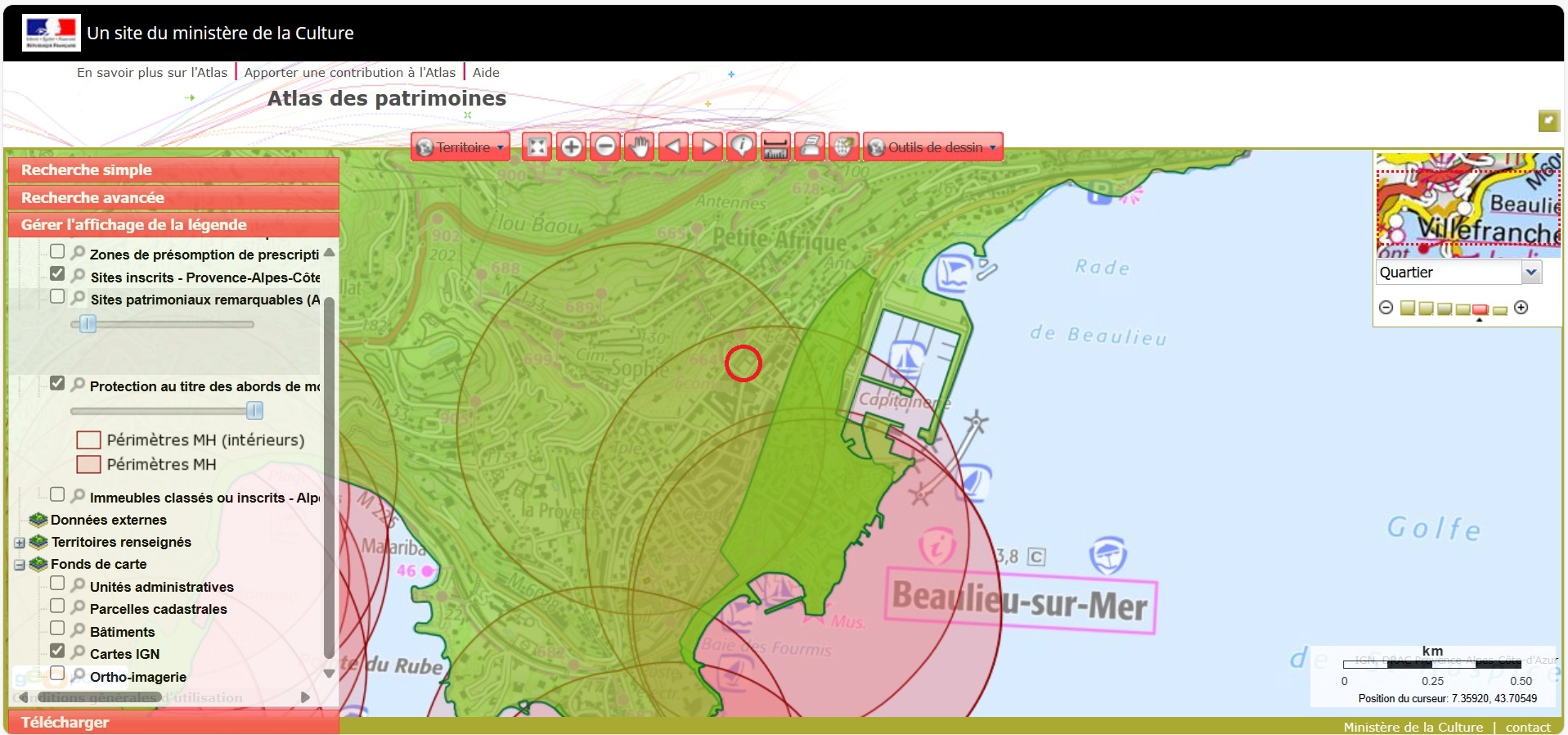Click the print map icon

coord(810,147)
